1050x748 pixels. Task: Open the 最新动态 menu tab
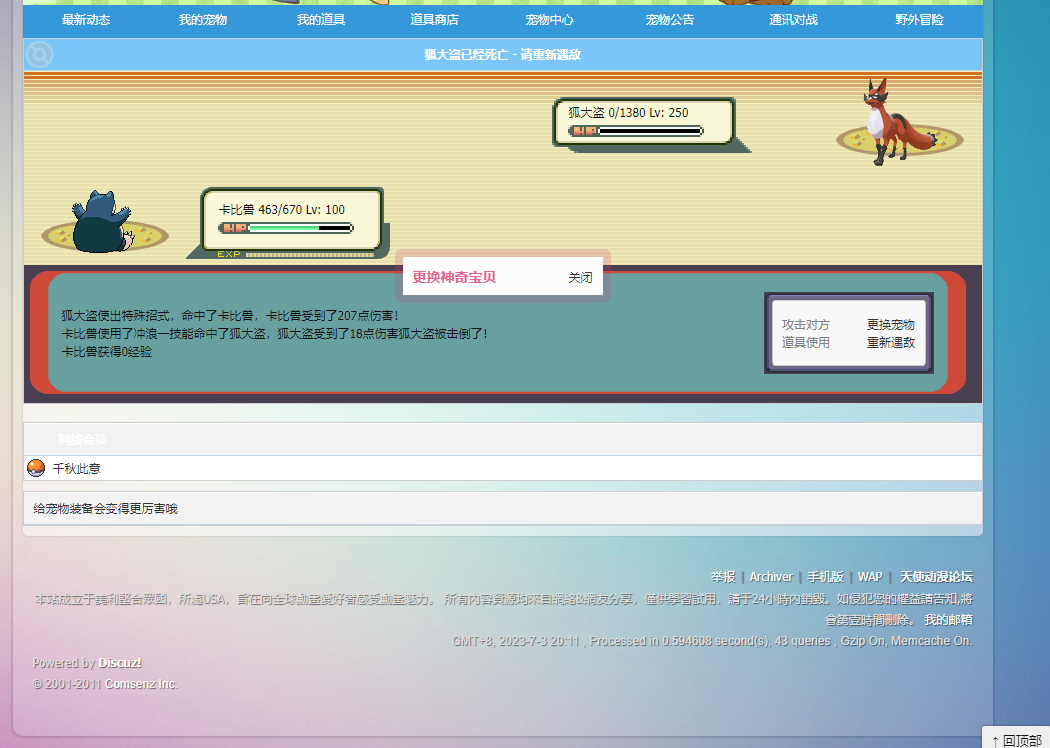click(x=86, y=20)
